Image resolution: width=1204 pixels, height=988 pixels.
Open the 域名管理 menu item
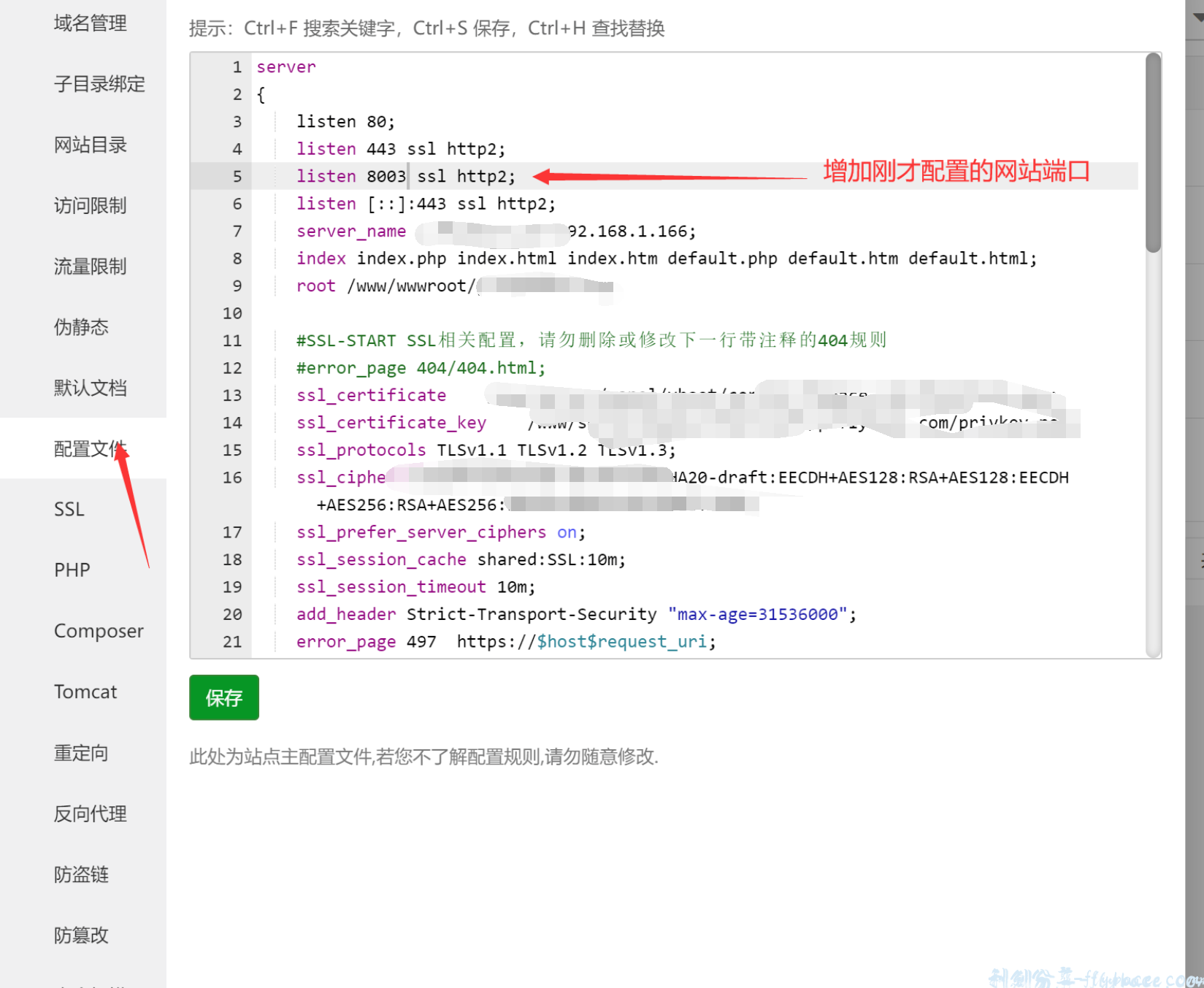[x=90, y=23]
